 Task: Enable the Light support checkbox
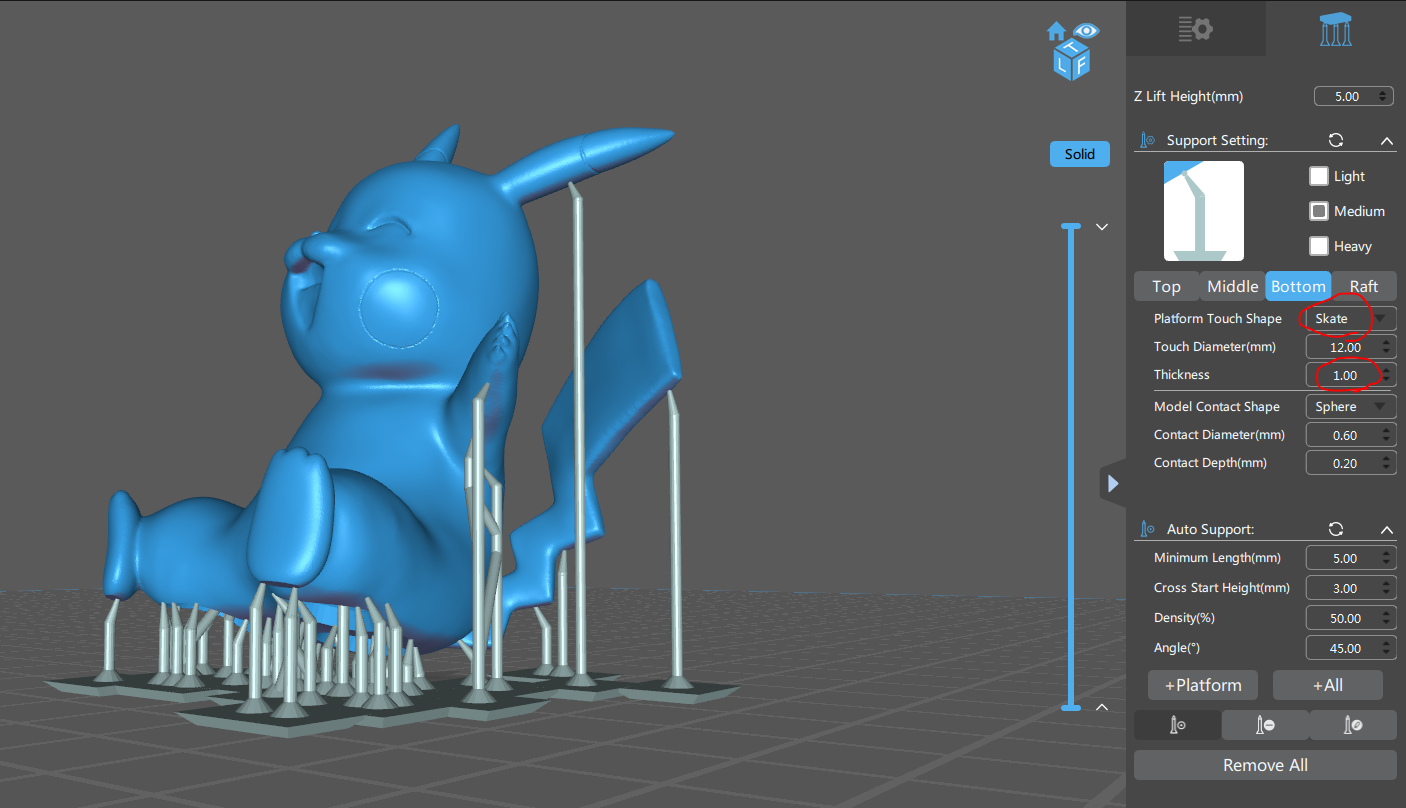[1319, 176]
